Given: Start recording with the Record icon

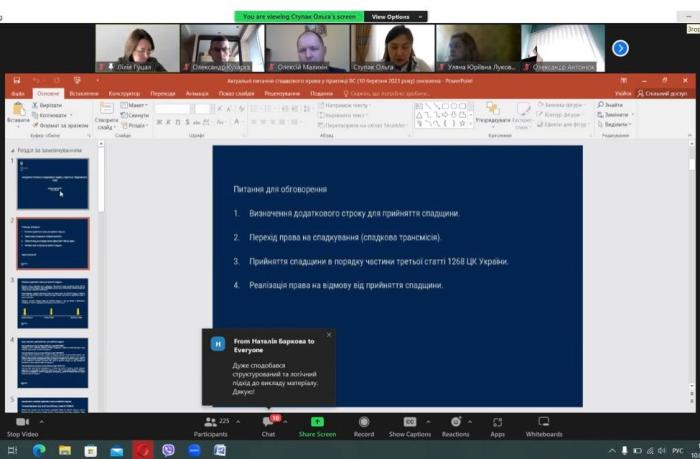Looking at the screenshot, I should click(364, 422).
